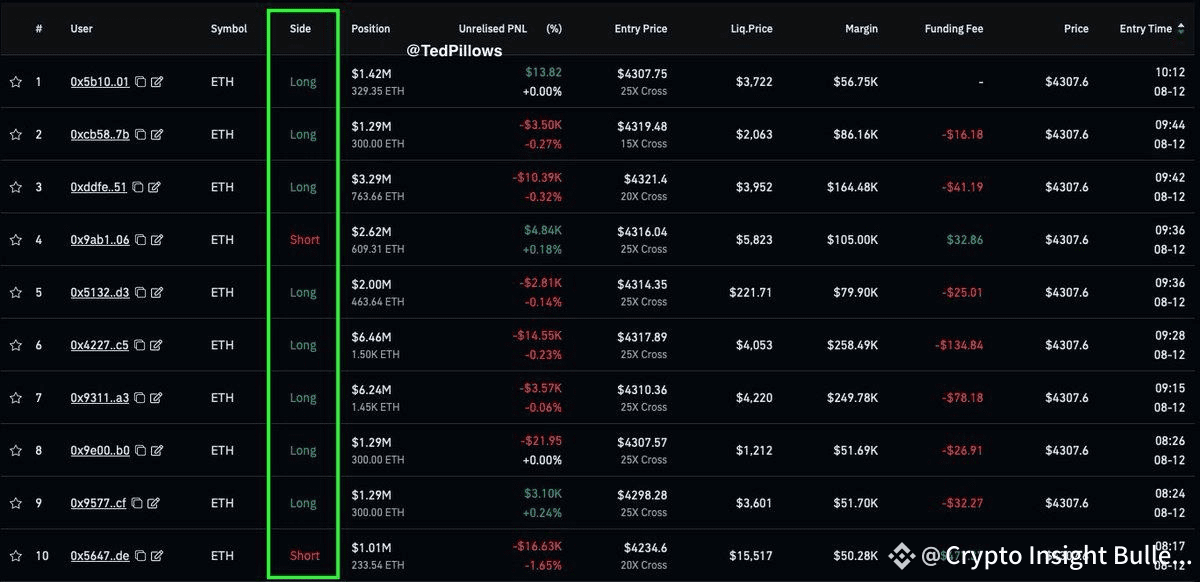Open user address 0x9e00..b0 link
Image resolution: width=1200 pixels, height=582 pixels.
[99, 451]
